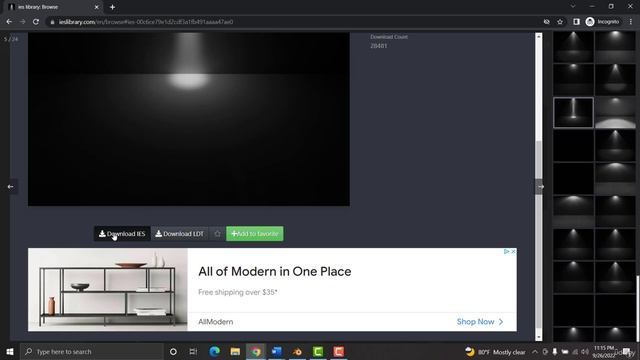The height and width of the screenshot is (360, 640).
Task: Open the red recorder taskbar icon
Action: coord(338,351)
